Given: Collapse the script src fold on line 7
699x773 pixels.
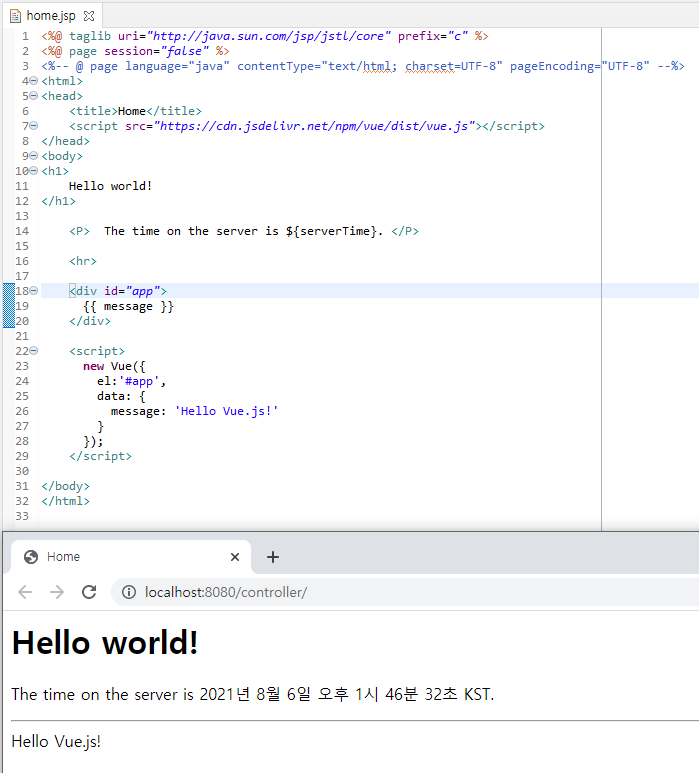Looking at the screenshot, I should pos(34,126).
